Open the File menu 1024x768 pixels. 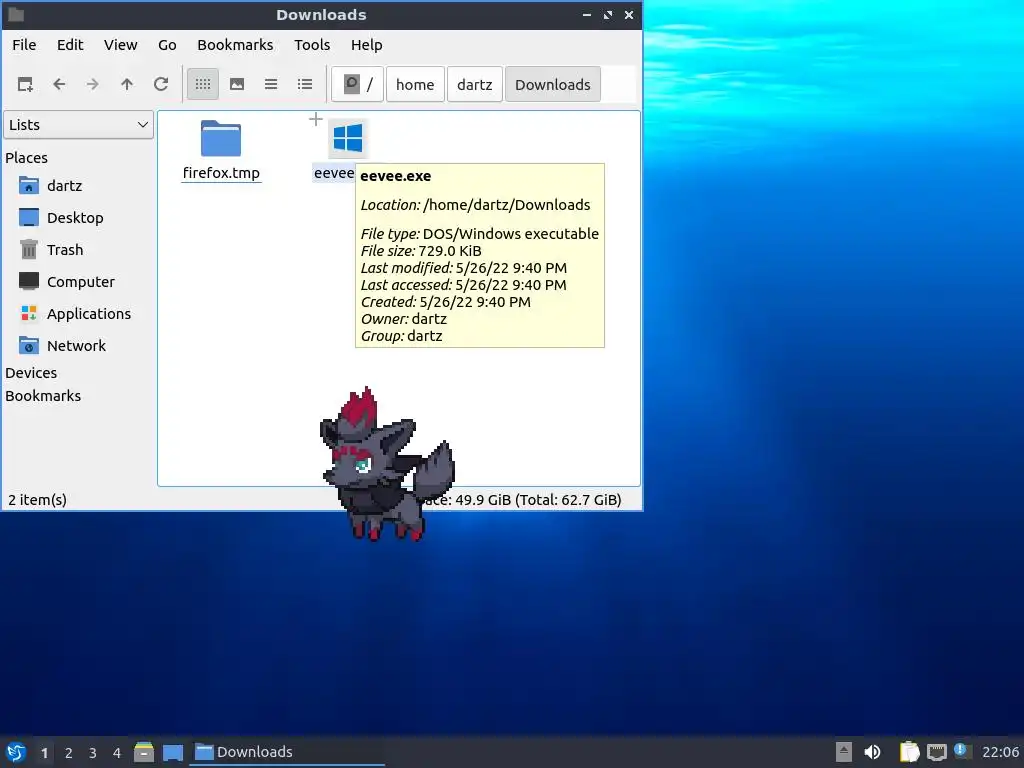(x=24, y=45)
